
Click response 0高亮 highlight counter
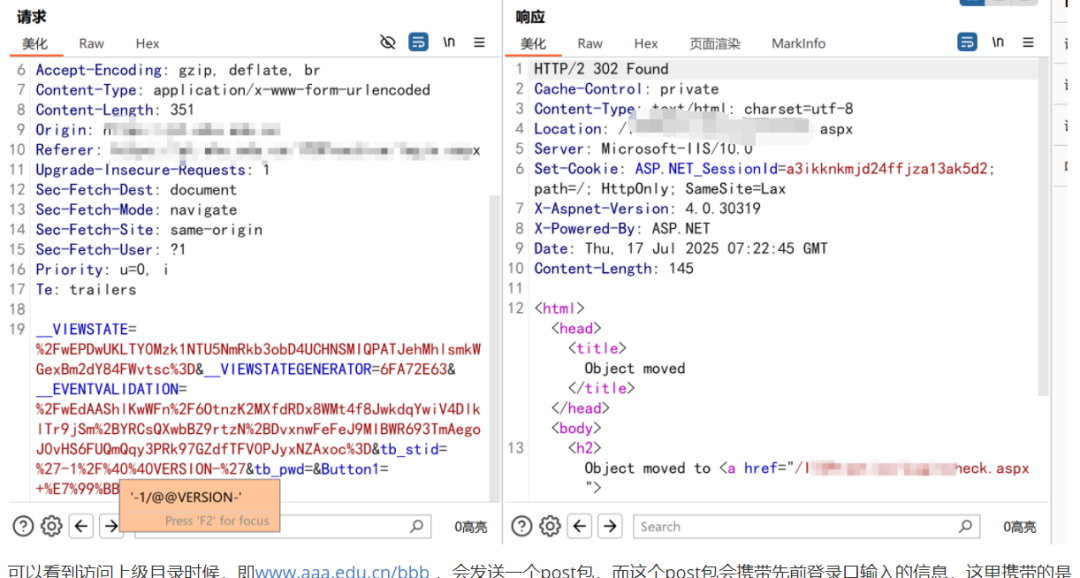point(1019,527)
